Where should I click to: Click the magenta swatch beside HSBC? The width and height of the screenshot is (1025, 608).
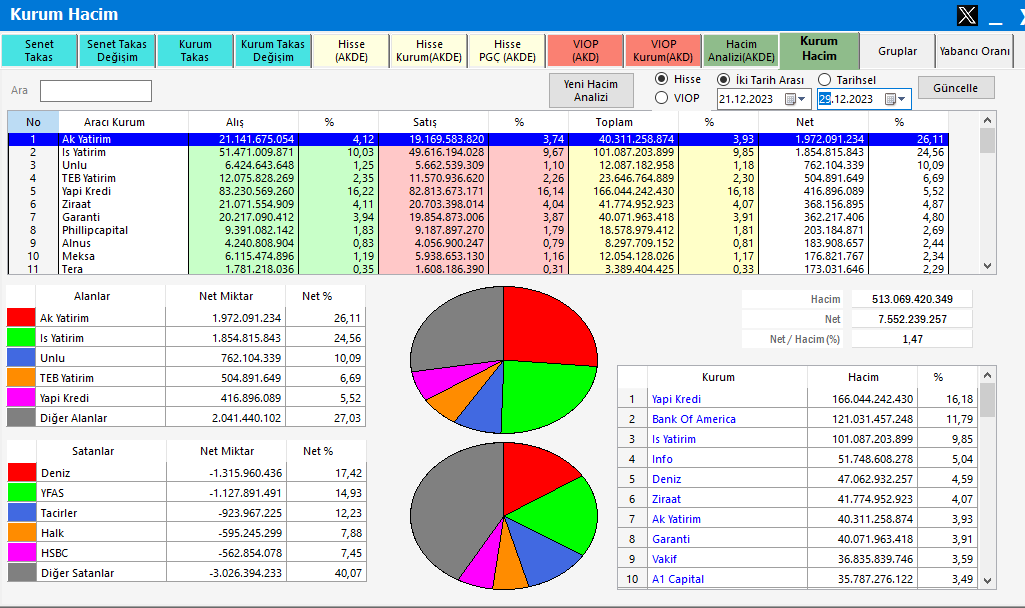[22, 552]
